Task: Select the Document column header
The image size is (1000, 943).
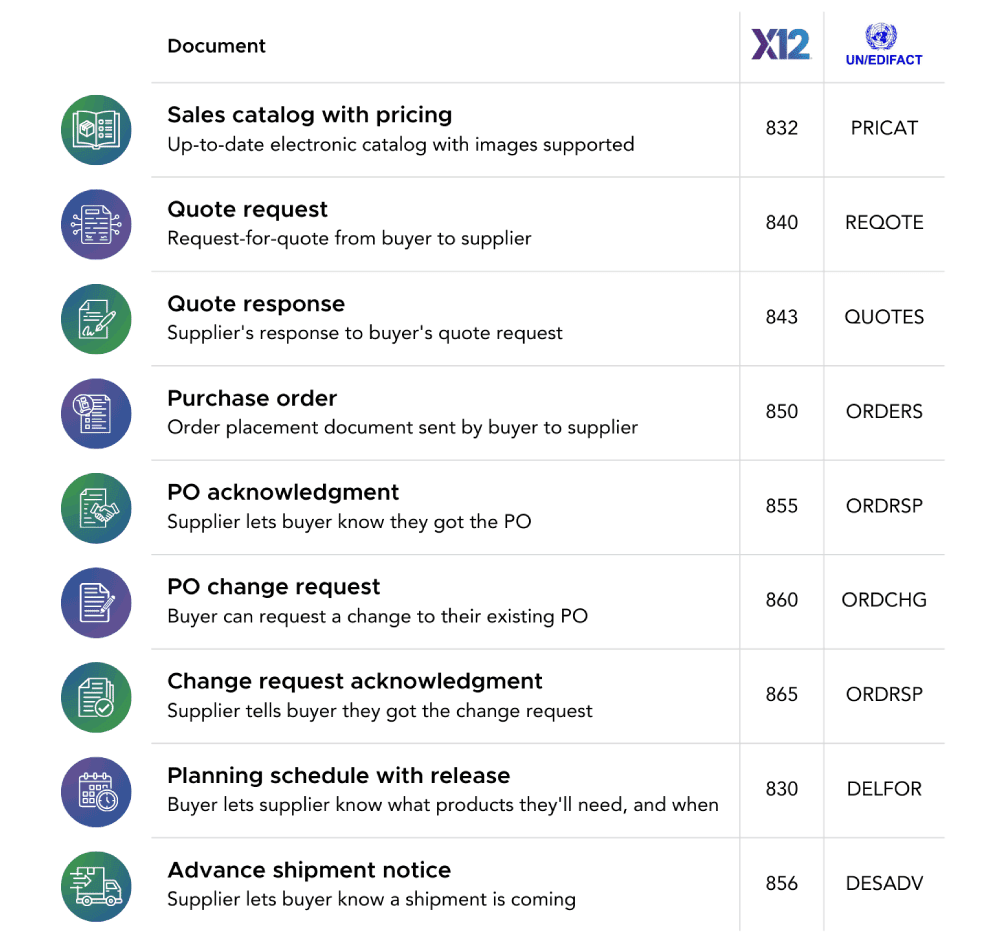Action: tap(216, 46)
